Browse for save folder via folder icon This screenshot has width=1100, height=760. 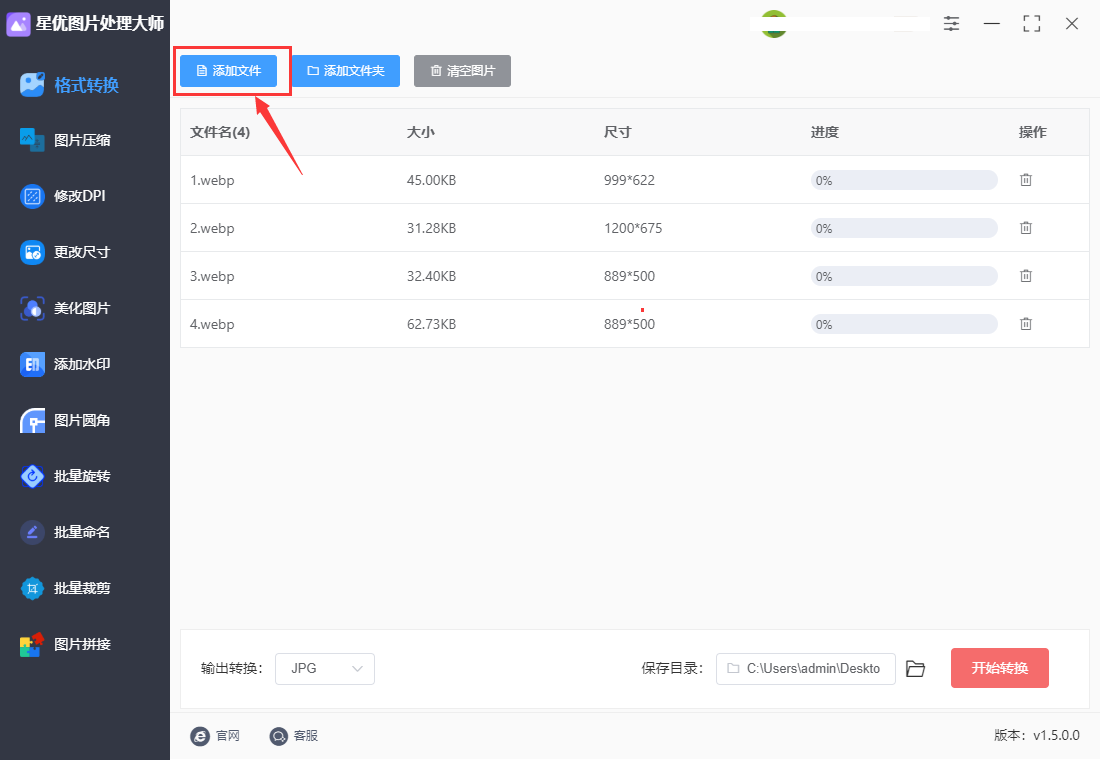click(x=915, y=669)
